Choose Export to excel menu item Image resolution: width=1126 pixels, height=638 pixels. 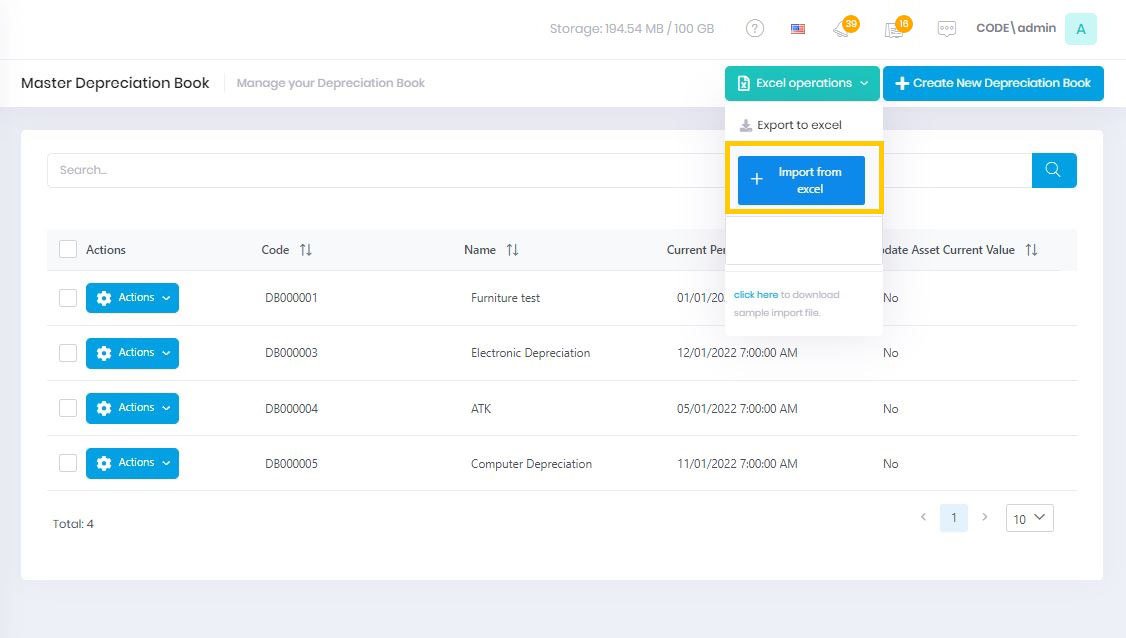pyautogui.click(x=798, y=125)
